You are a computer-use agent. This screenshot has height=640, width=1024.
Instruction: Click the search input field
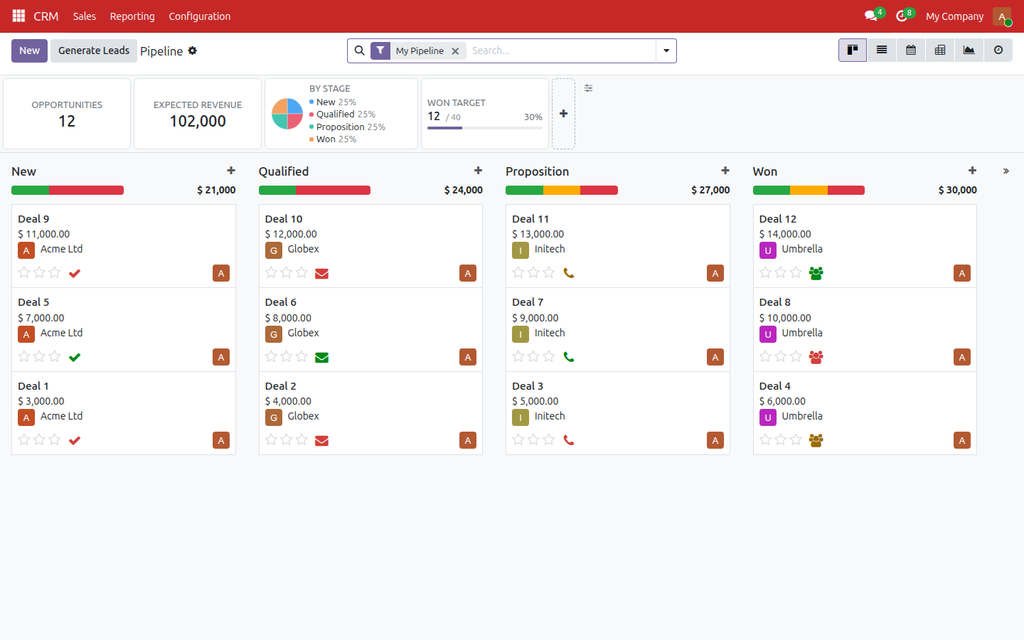(560, 50)
